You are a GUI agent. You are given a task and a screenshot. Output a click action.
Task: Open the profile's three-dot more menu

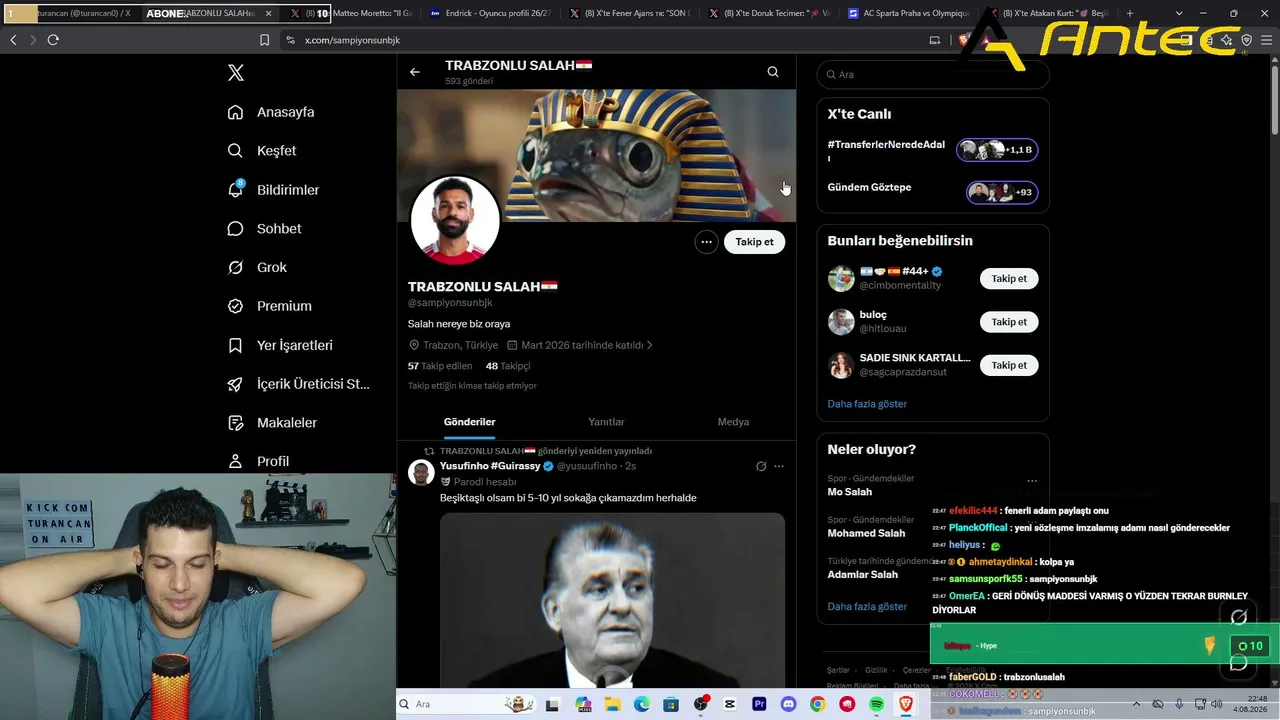(706, 242)
